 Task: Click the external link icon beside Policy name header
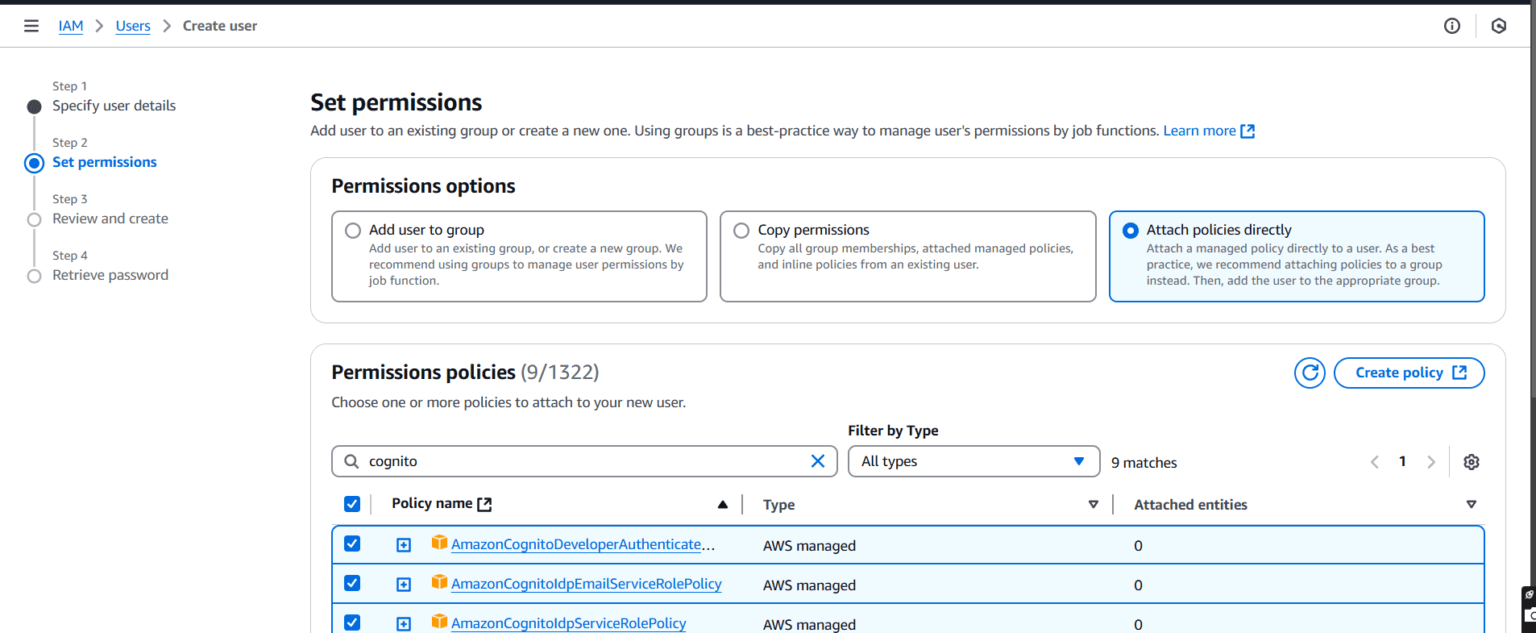(485, 503)
